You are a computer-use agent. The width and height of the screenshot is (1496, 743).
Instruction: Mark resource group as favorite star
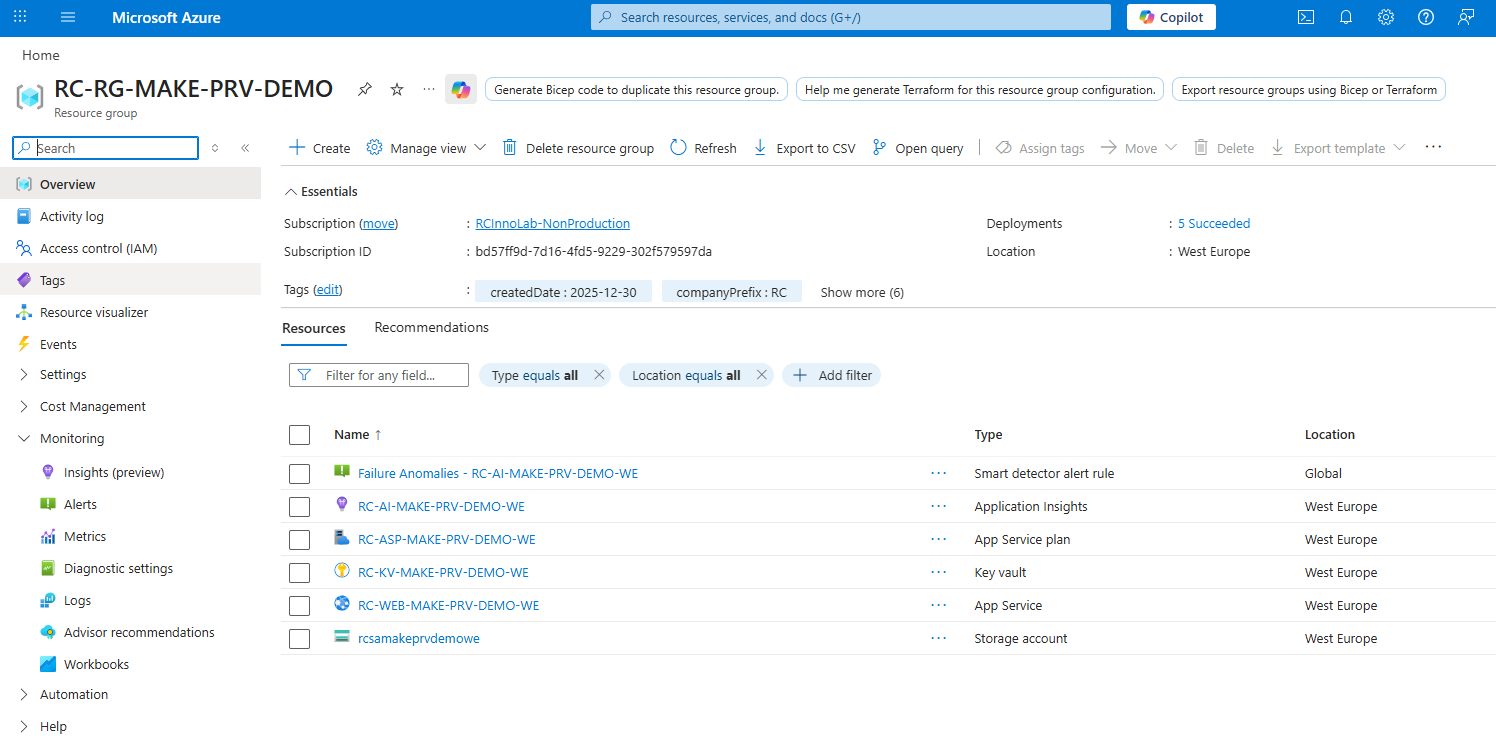click(397, 90)
